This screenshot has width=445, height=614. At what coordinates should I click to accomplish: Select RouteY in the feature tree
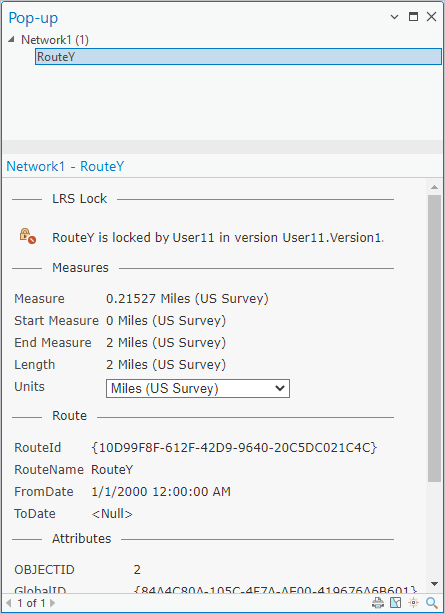238,57
